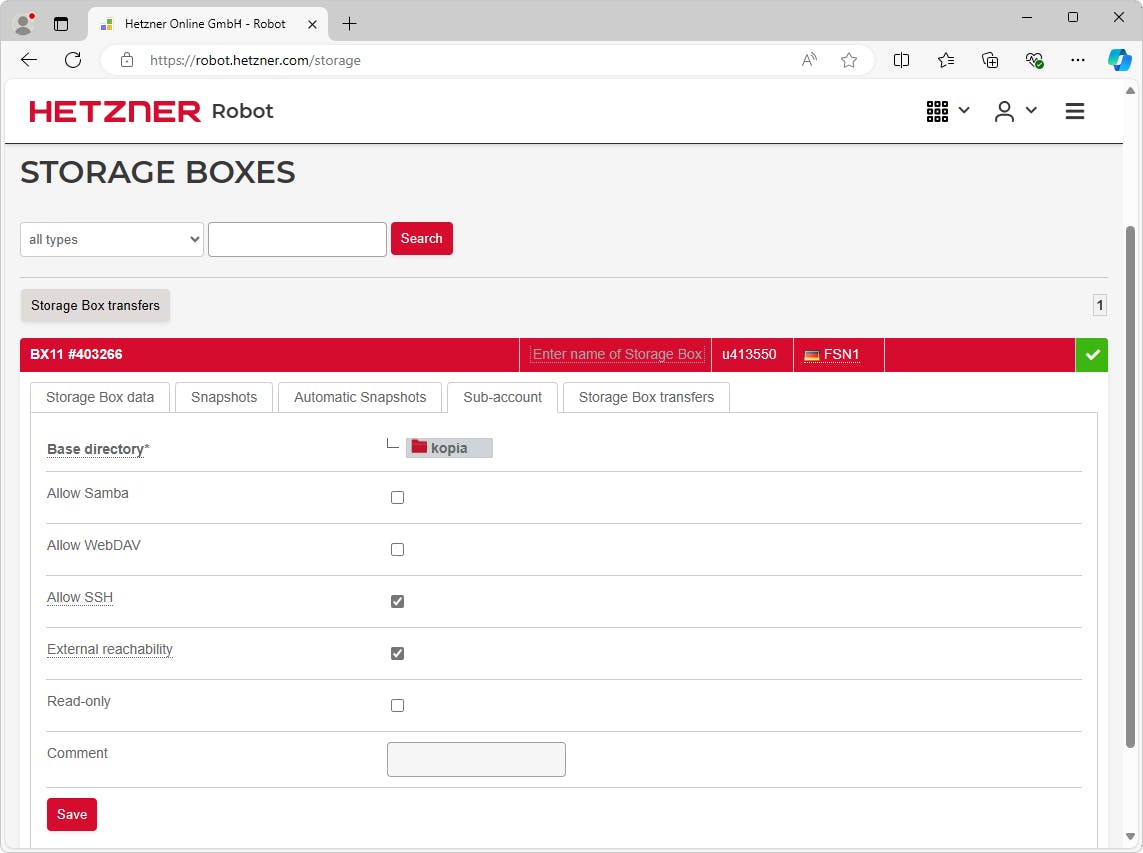Screen dimensions: 1143x853
Task: Click the Comment text field
Action: pos(476,760)
